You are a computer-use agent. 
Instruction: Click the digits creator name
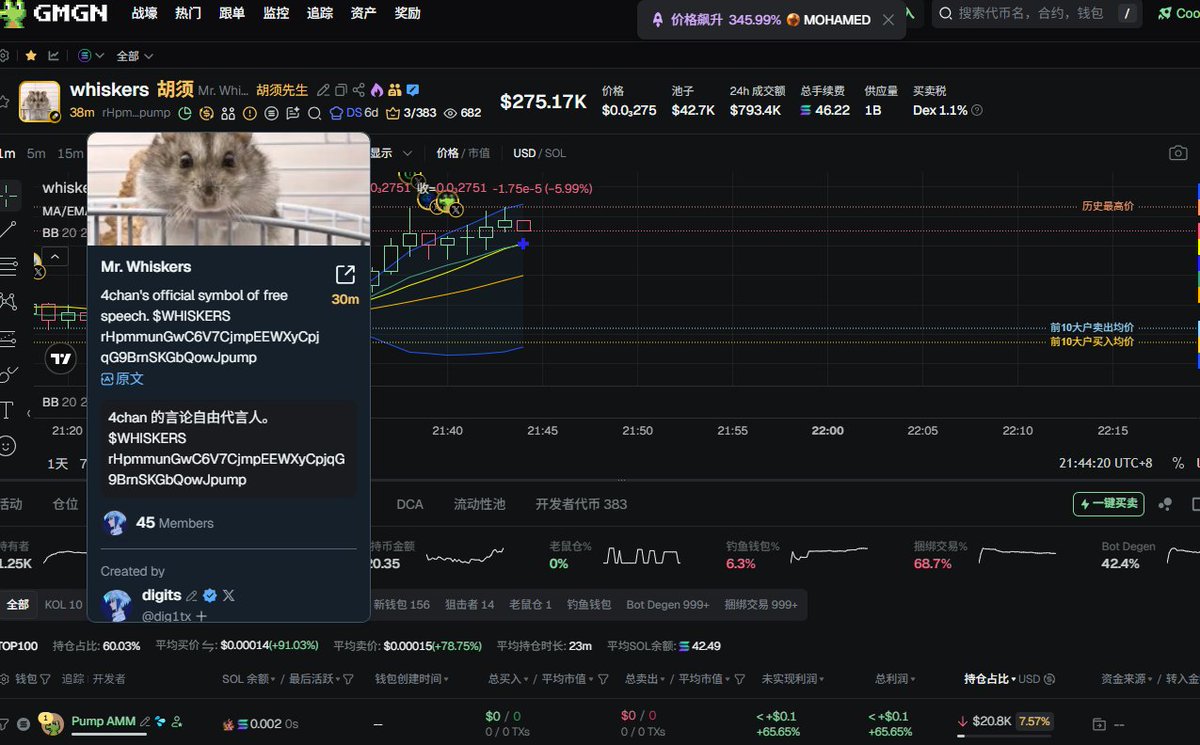click(161, 595)
